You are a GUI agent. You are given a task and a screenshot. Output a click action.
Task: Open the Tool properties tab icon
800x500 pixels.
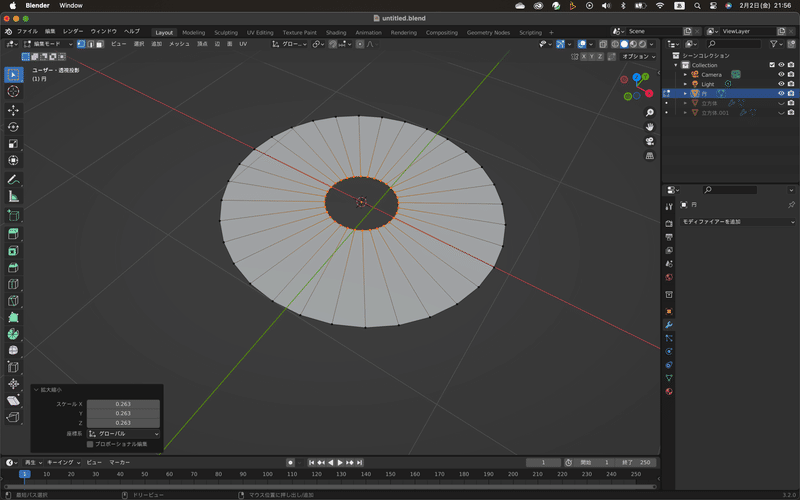click(669, 207)
